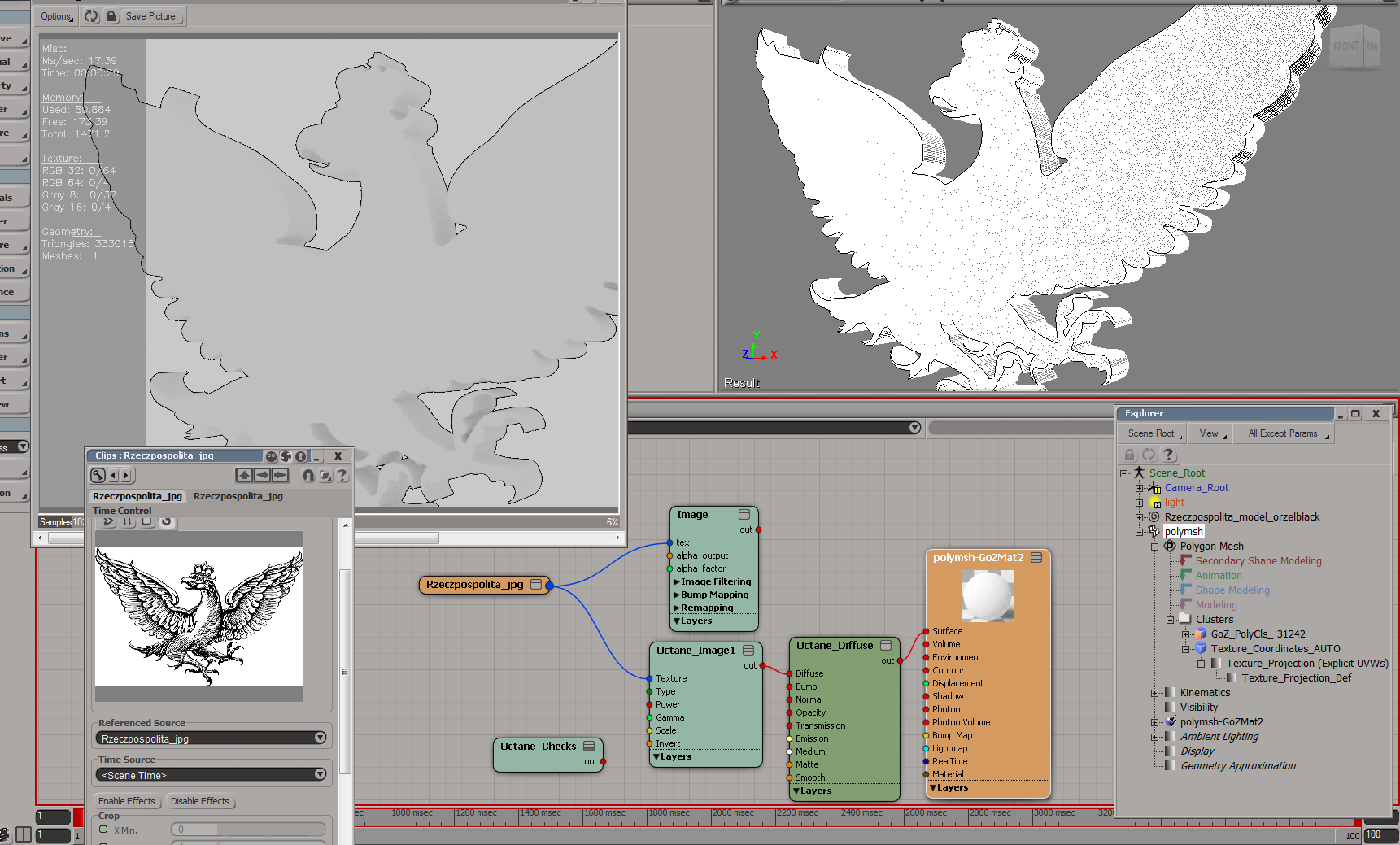Image resolution: width=1400 pixels, height=845 pixels.
Task: Click the Diffuse port on Octane_Diffuse node
Action: pos(790,673)
